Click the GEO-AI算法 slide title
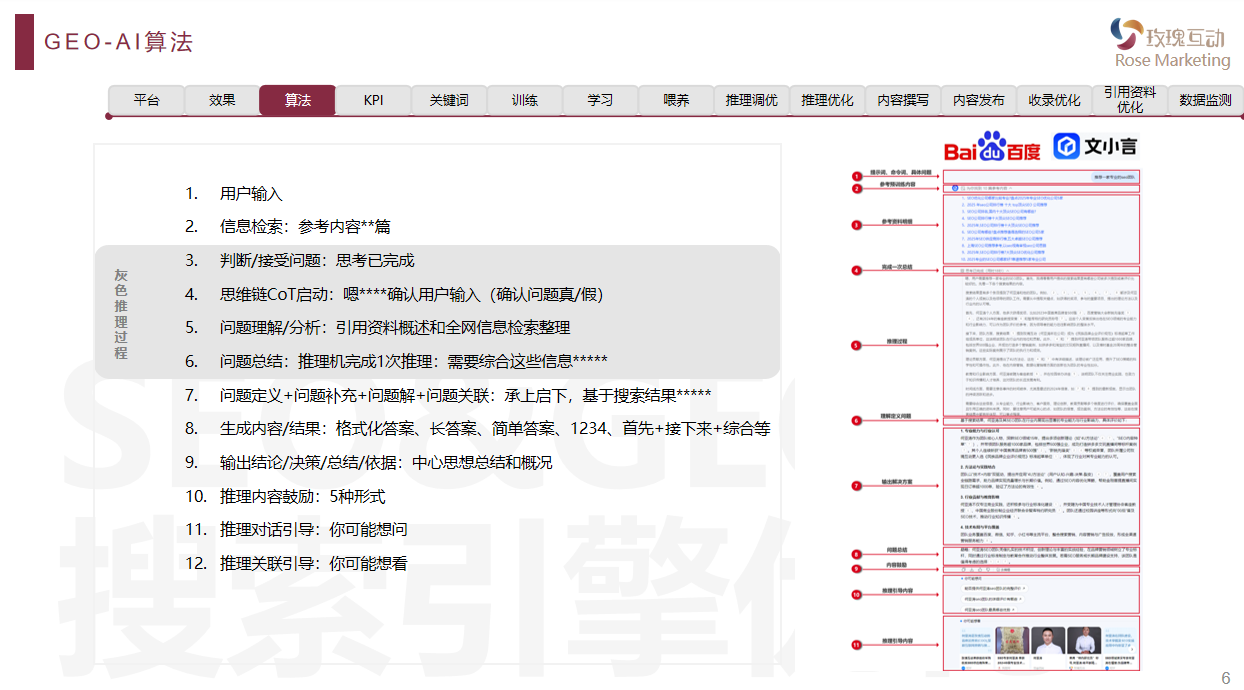 tap(118, 42)
